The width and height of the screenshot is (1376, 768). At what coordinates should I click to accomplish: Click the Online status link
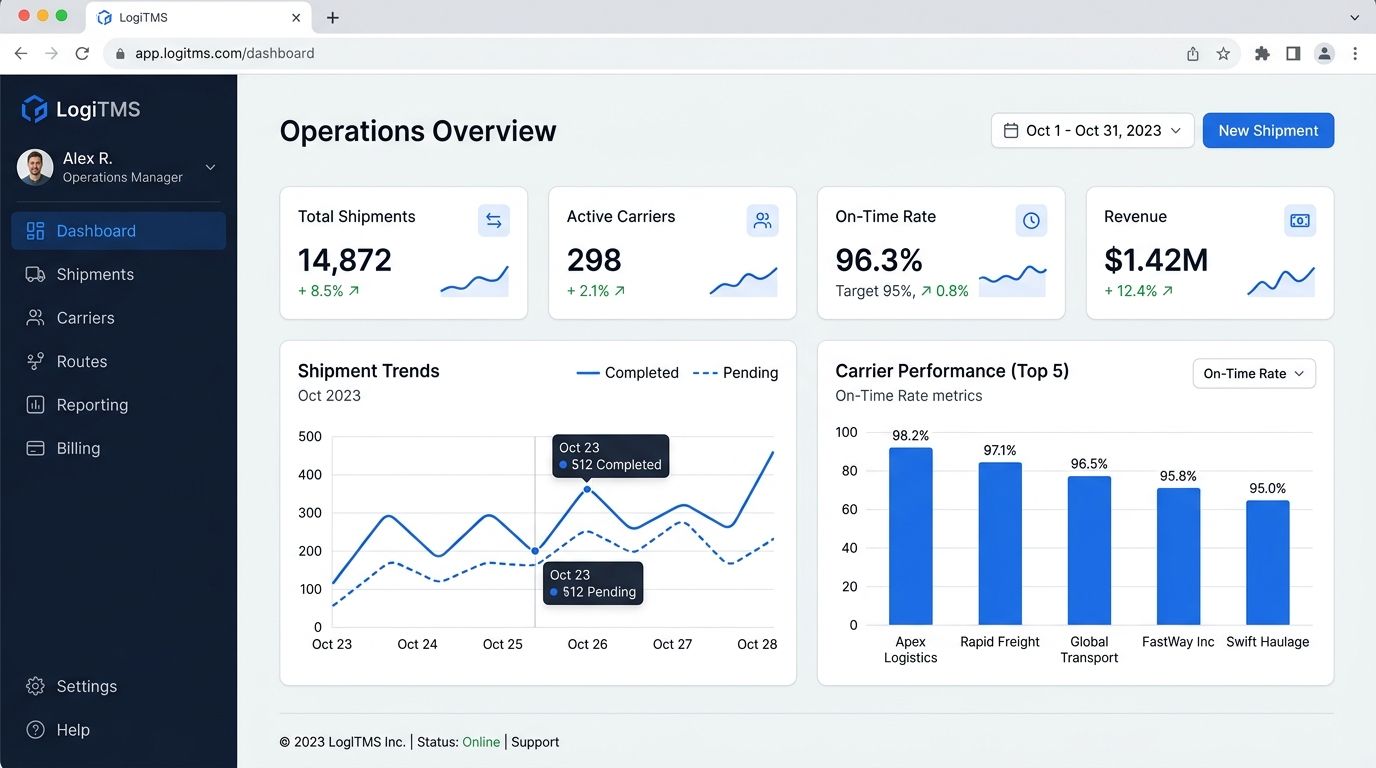pos(481,742)
